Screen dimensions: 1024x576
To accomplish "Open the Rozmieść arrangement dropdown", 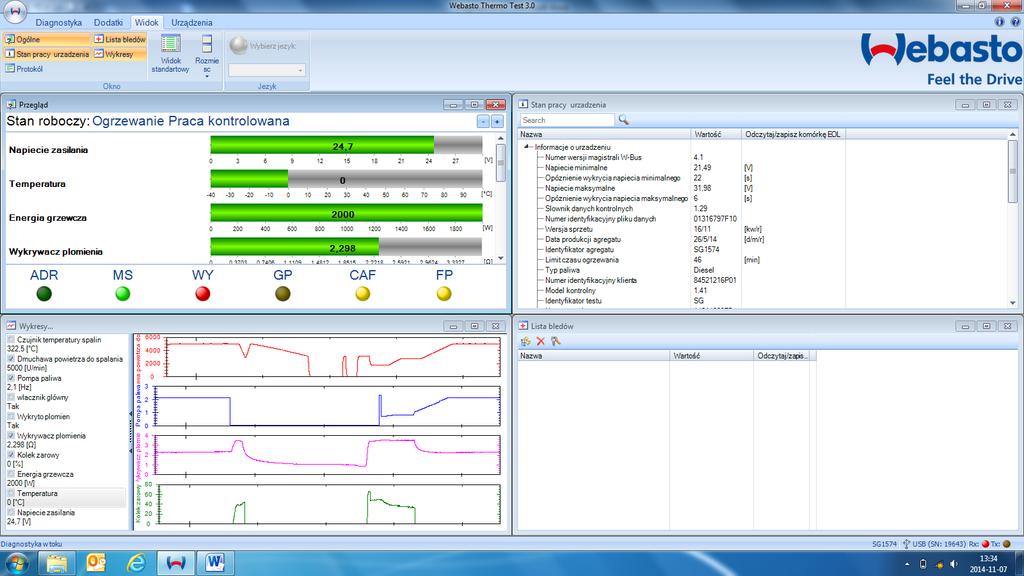I will point(207,56).
